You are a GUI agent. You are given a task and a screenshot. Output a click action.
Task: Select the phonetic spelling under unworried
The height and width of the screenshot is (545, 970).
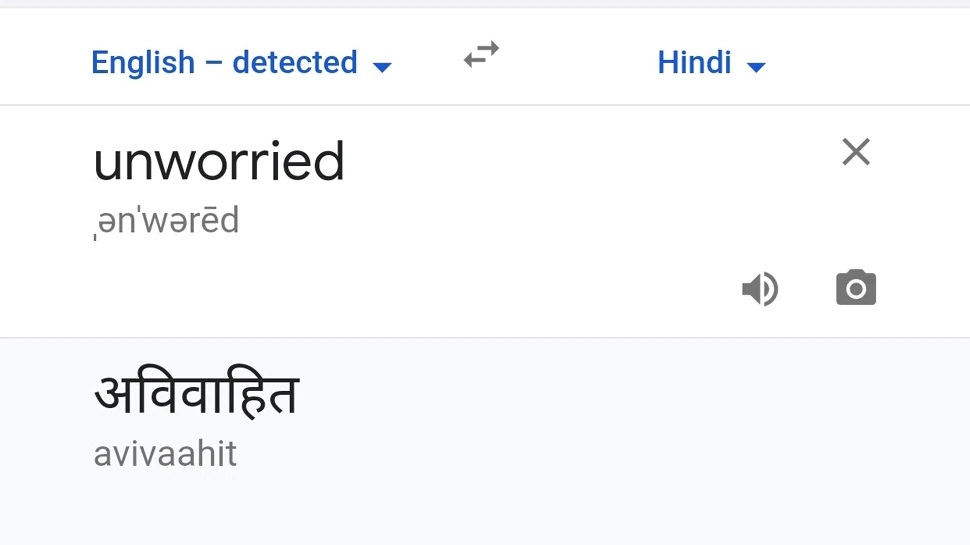pos(166,220)
